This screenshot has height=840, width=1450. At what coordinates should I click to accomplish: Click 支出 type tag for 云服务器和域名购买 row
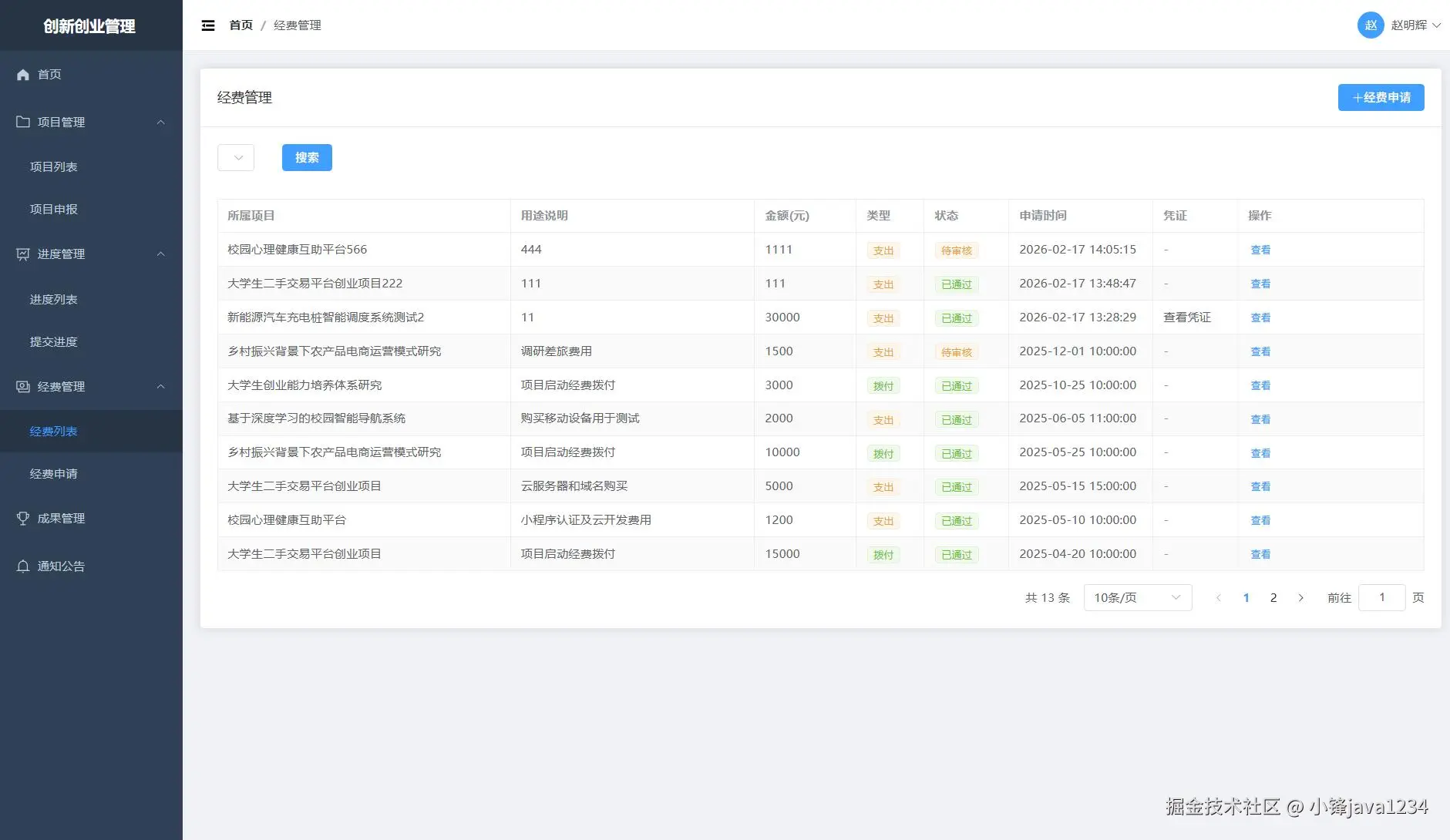point(883,487)
